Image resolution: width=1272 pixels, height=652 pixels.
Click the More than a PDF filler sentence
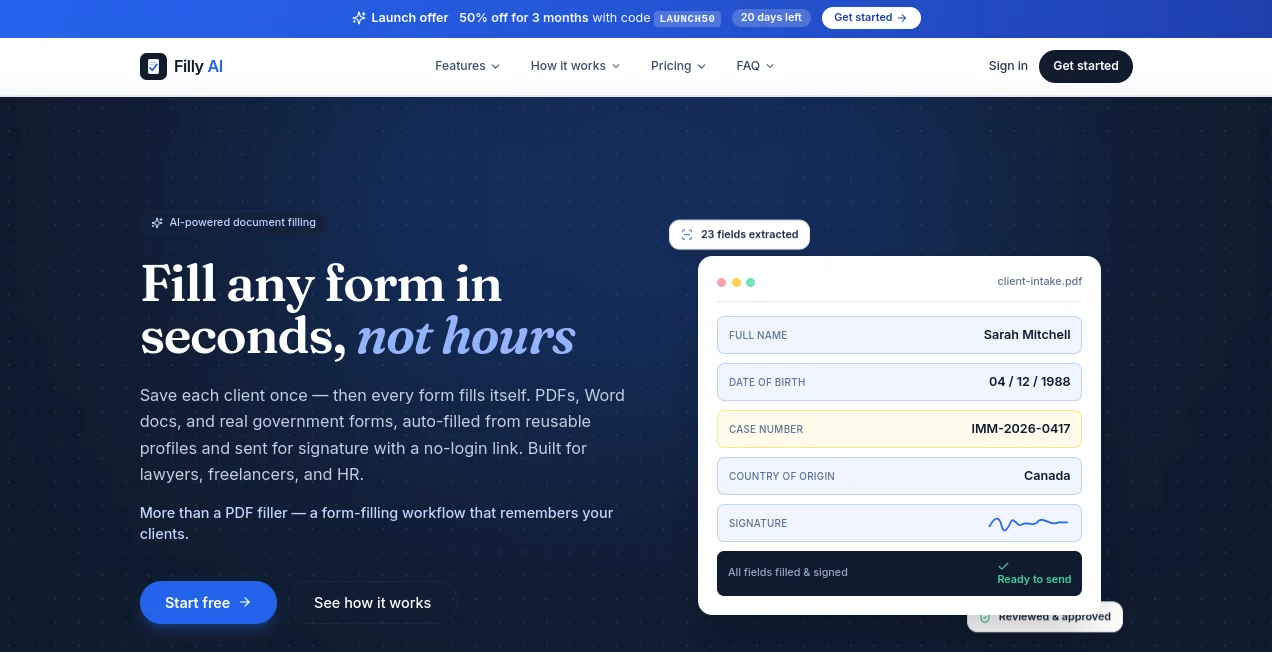point(377,523)
